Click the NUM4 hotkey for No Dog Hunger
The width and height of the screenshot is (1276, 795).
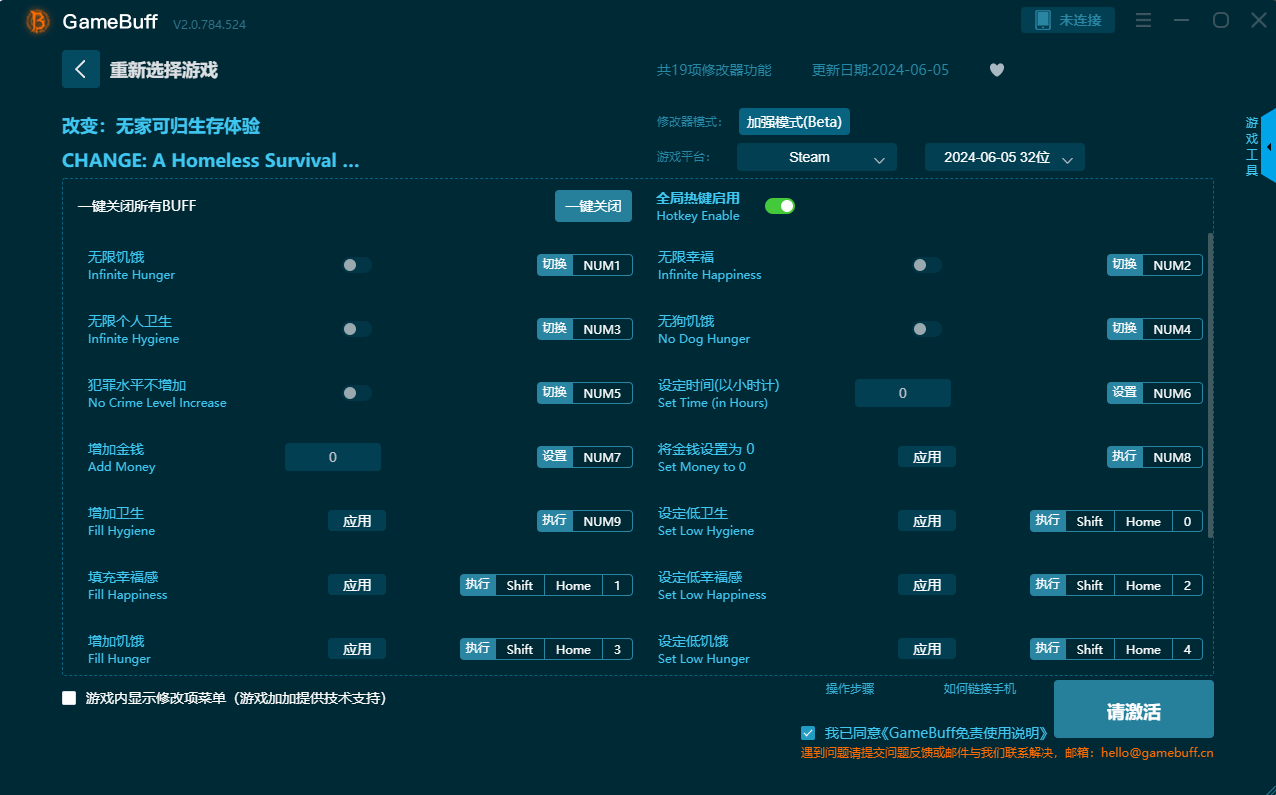point(1172,329)
